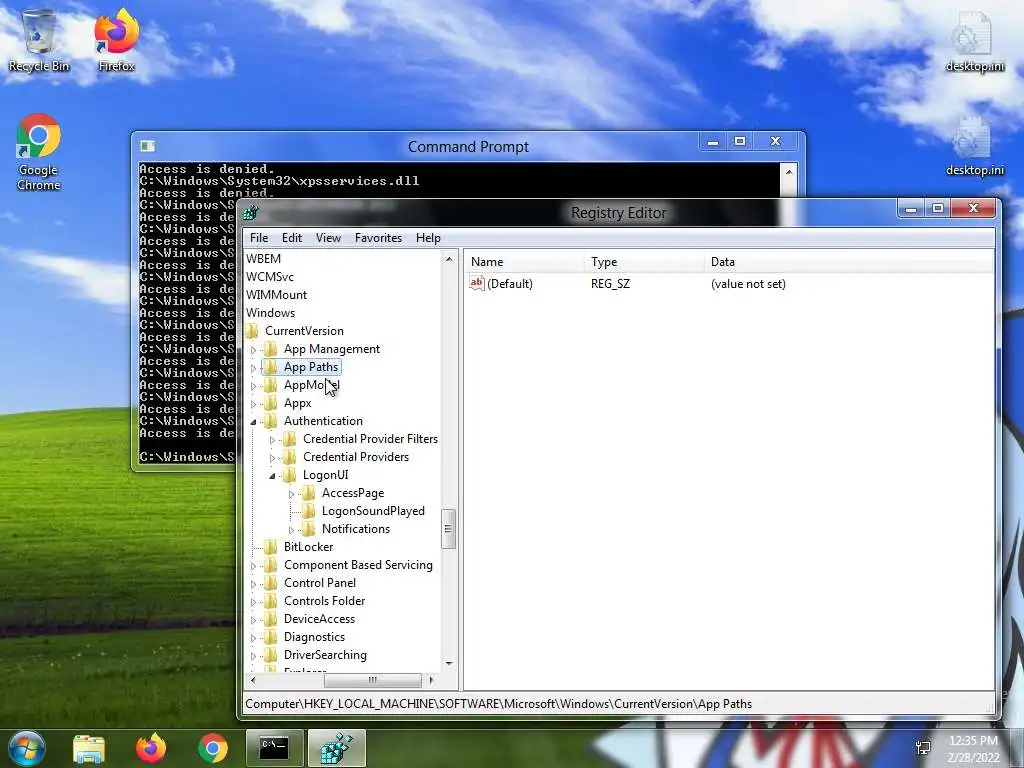The height and width of the screenshot is (768, 1024).
Task: Switch to Command Prompt taskbar button
Action: (274, 748)
